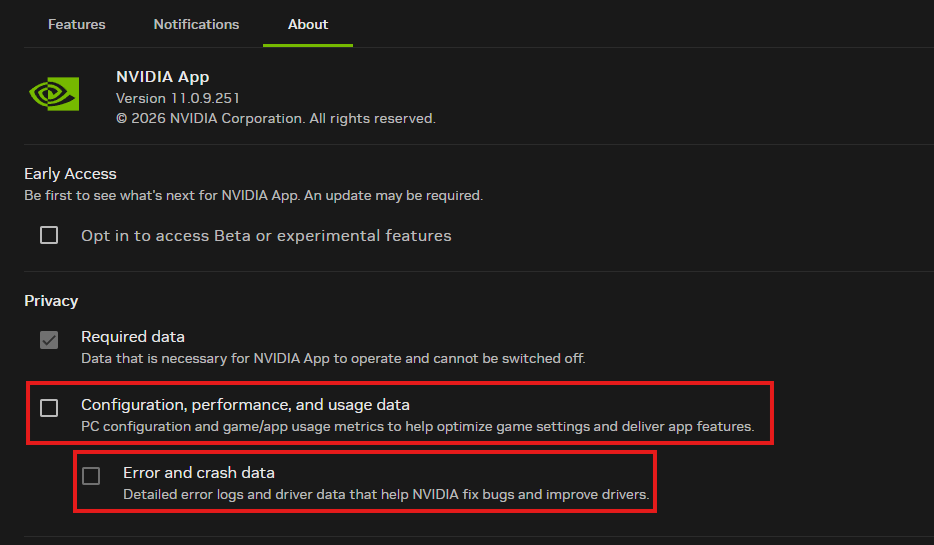
Task: Switch to the Features tab
Action: (x=76, y=24)
